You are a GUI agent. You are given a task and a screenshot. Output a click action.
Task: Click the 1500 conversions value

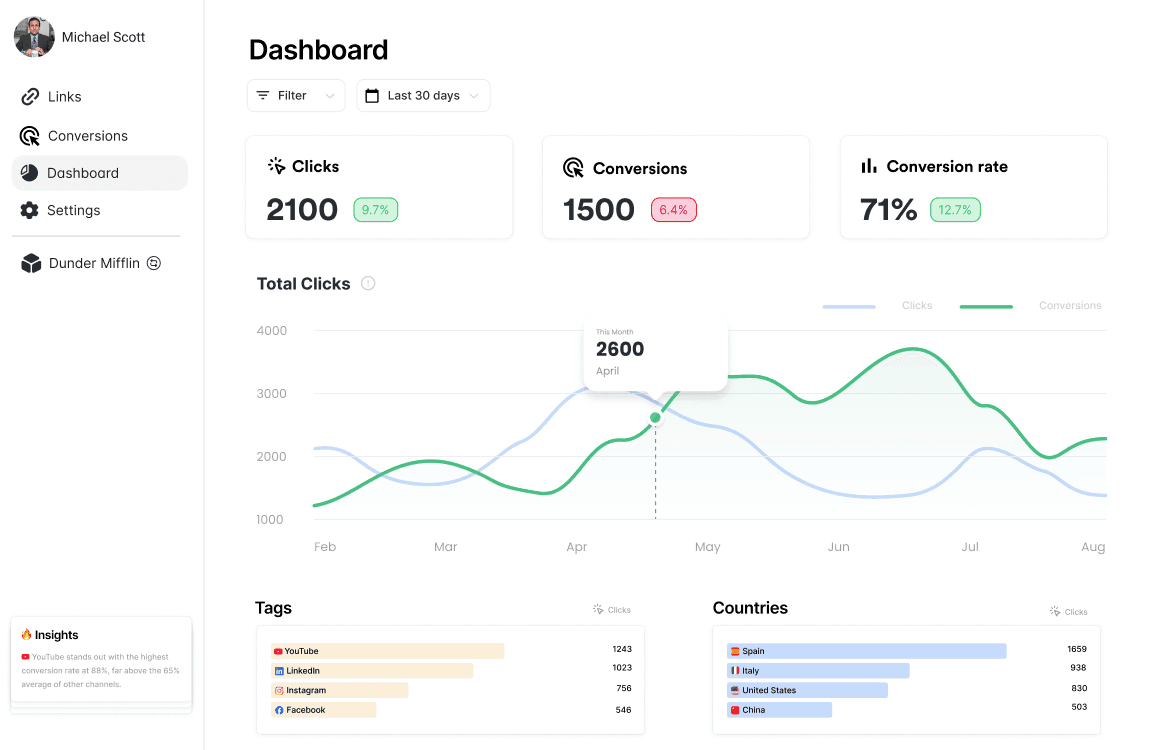pos(598,209)
